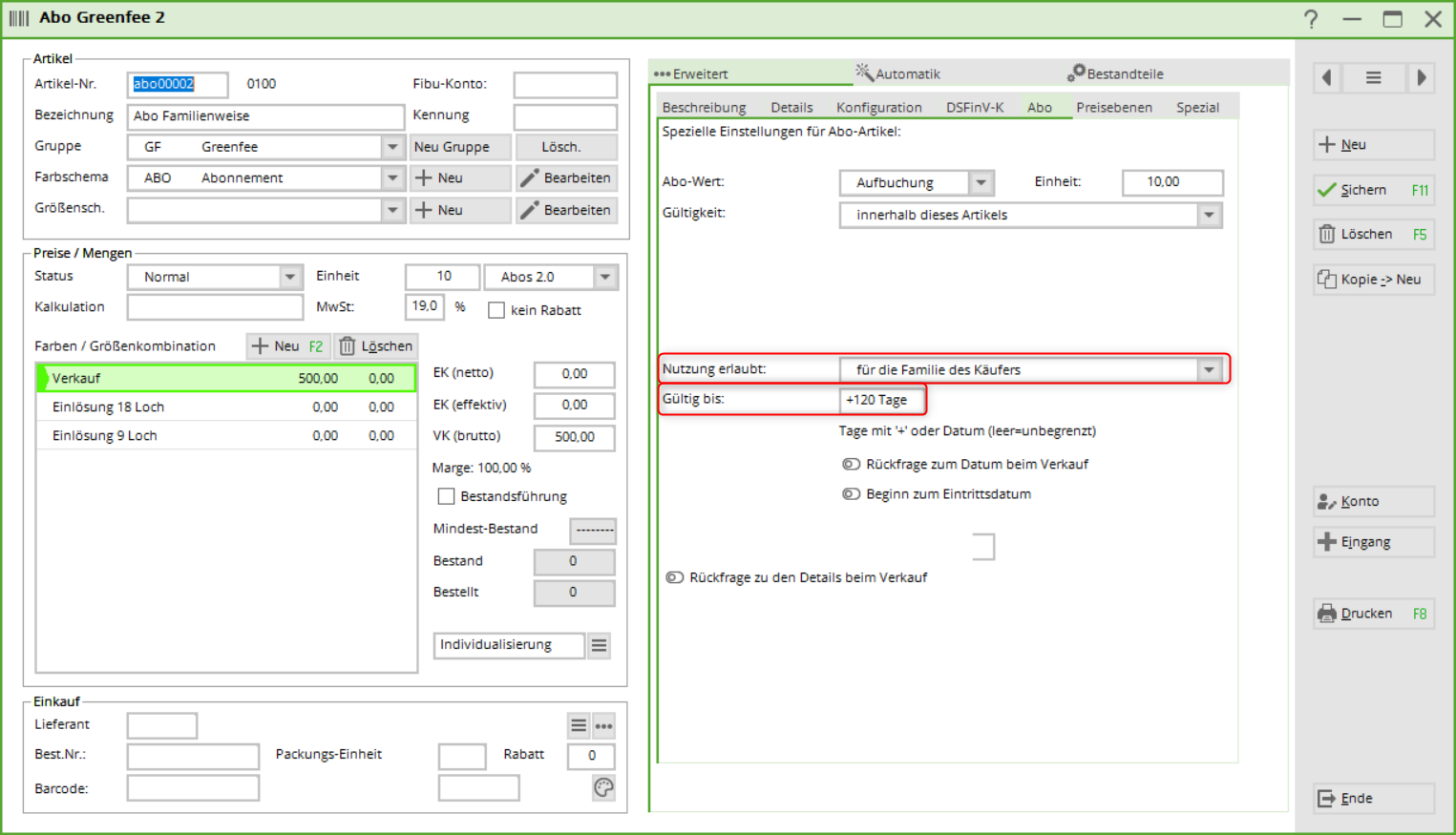Check the Bestandsführung checkbox
This screenshot has width=1456, height=835.
446,496
